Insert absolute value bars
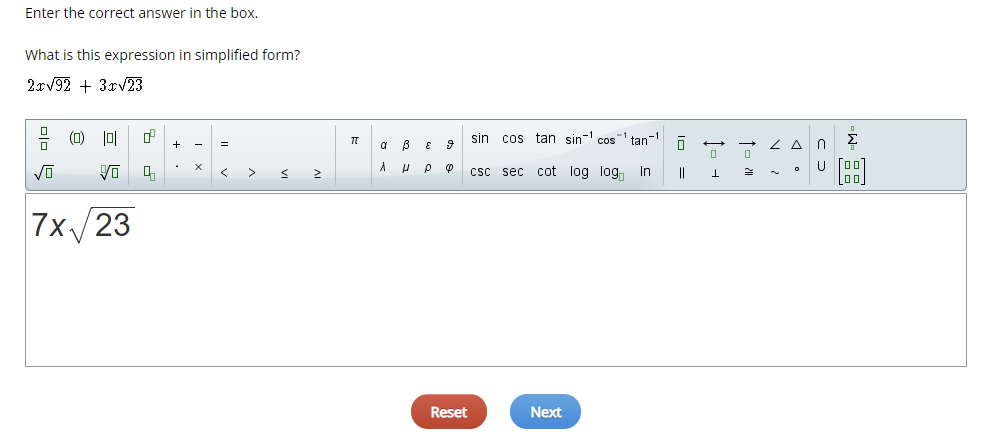The width and height of the screenshot is (1005, 447). coord(110,138)
